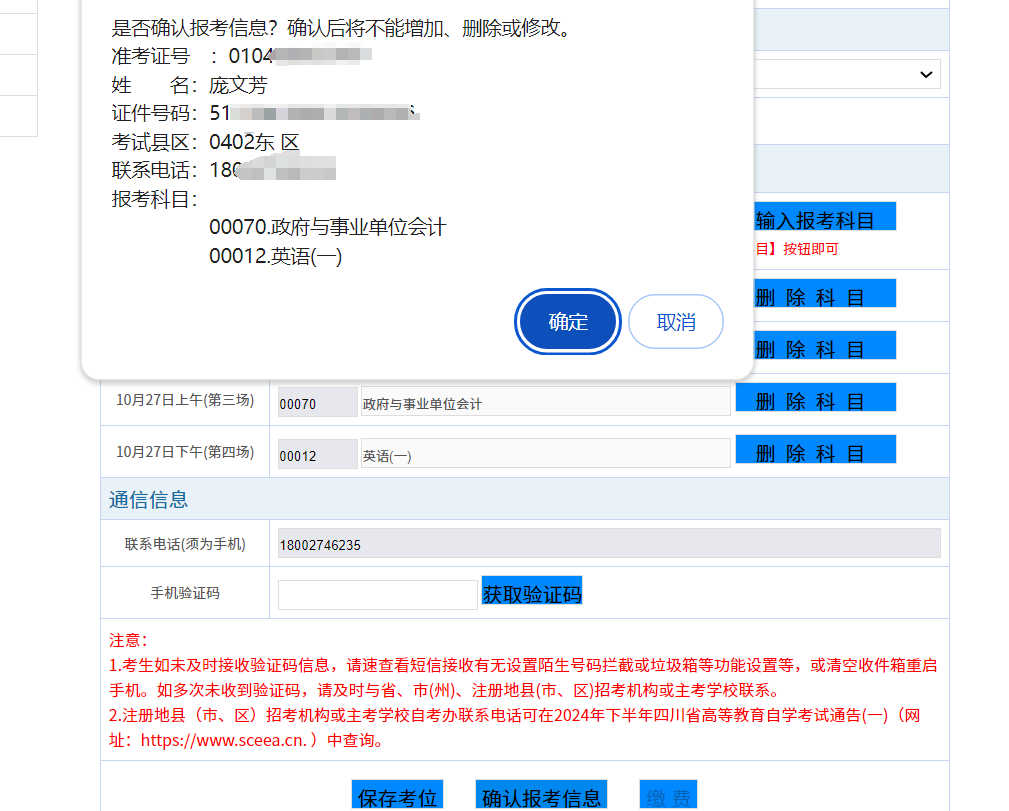Click the https://www.sceea.cn URL in the notice
Screen dimensions: 1009x811
pyautogui.click(x=228, y=741)
